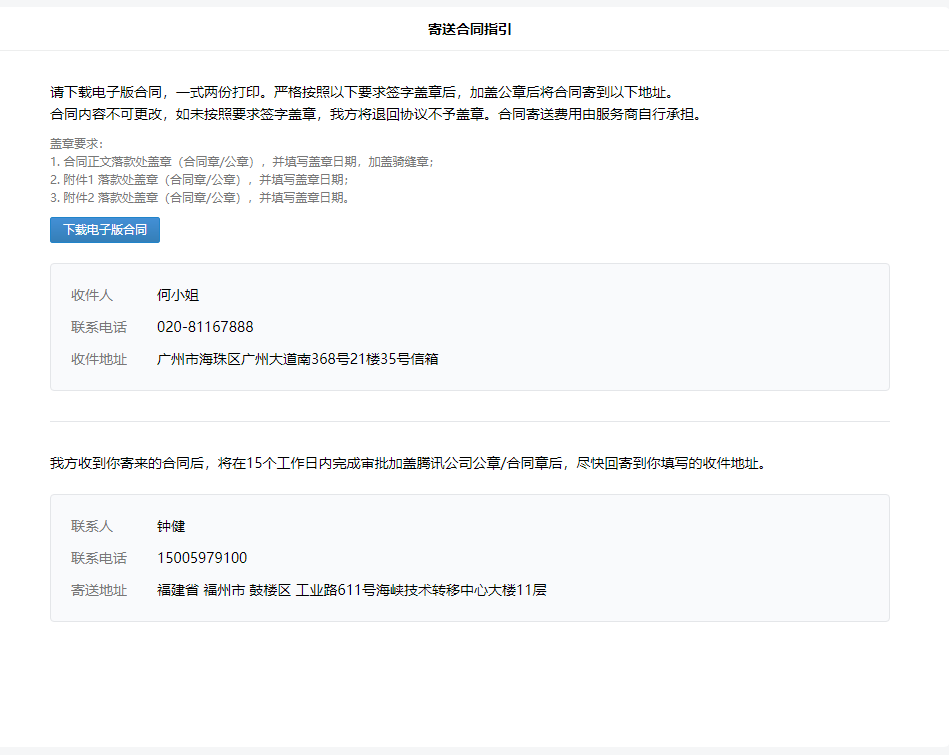Select the Fuzhou 寄送地址 address text

[x=351, y=590]
